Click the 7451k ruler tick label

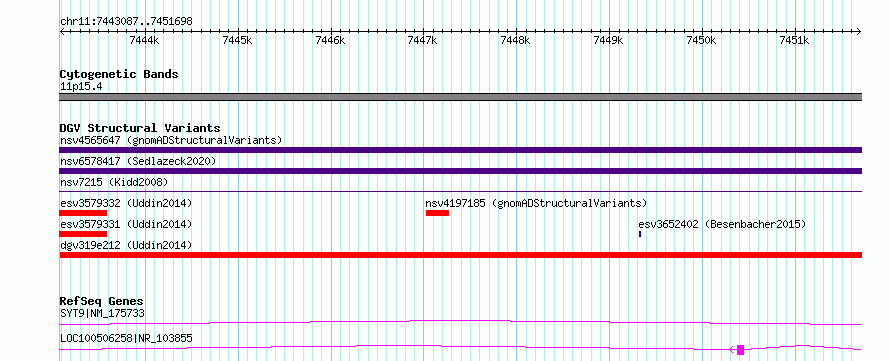click(794, 40)
